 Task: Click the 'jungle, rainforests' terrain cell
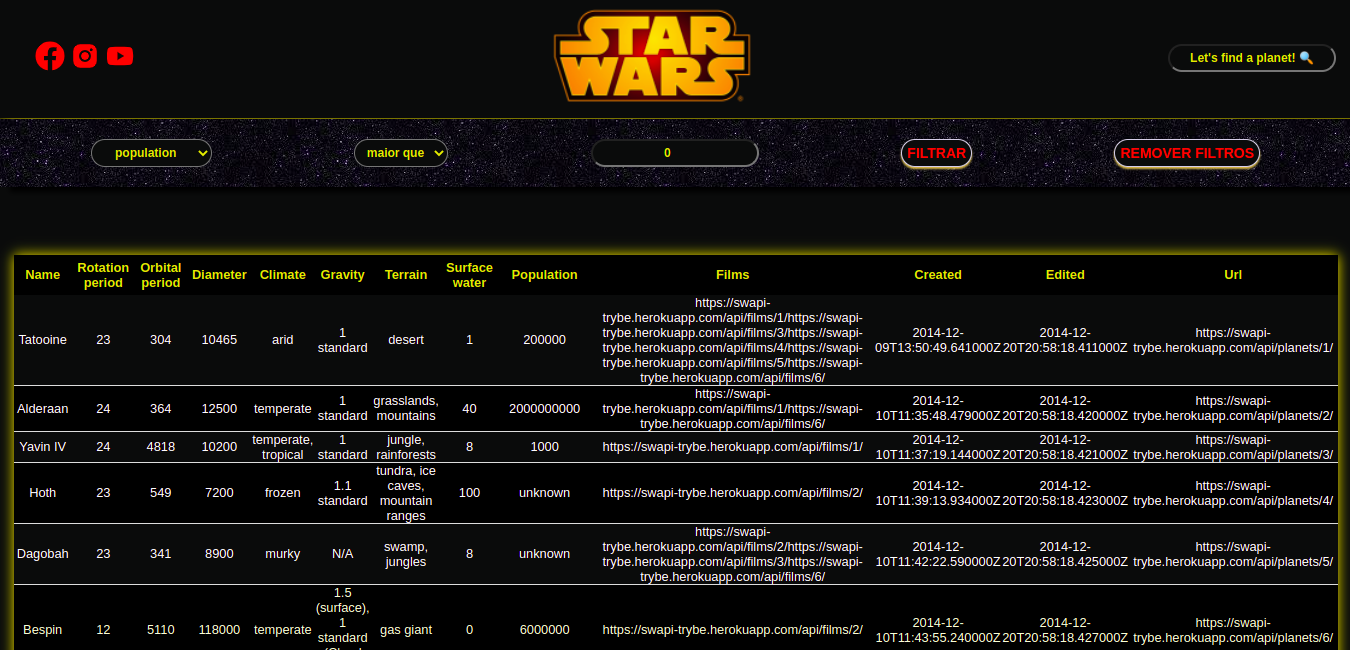(x=406, y=447)
